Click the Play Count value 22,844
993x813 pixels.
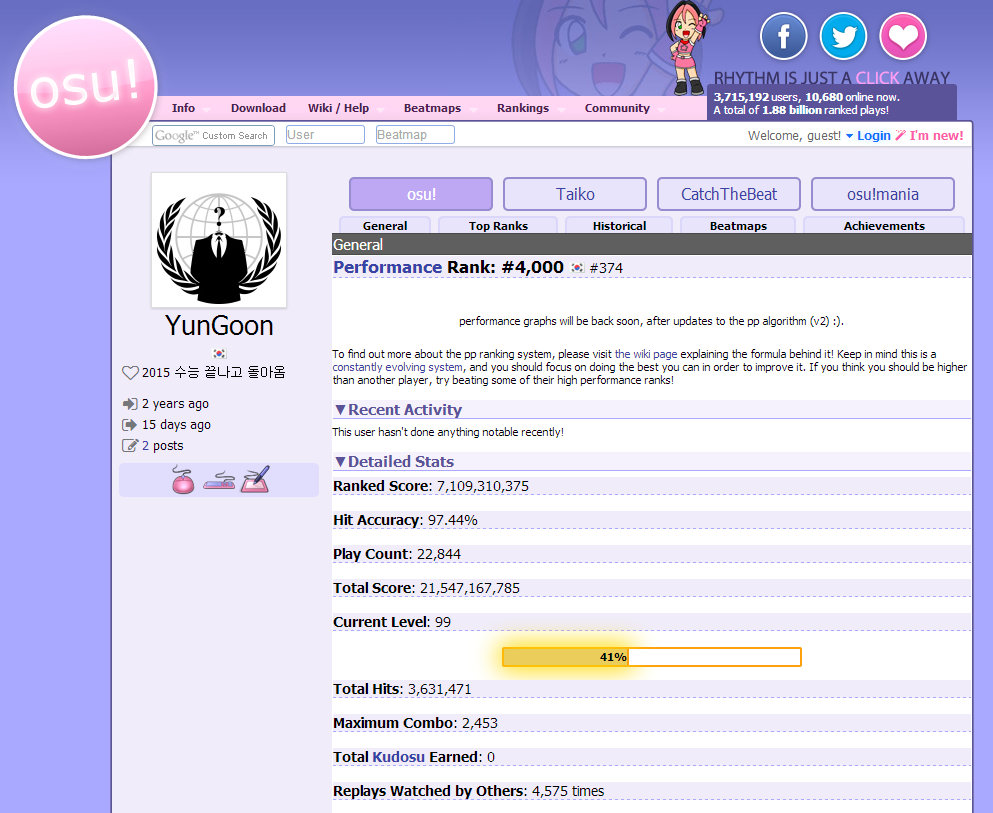click(439, 555)
